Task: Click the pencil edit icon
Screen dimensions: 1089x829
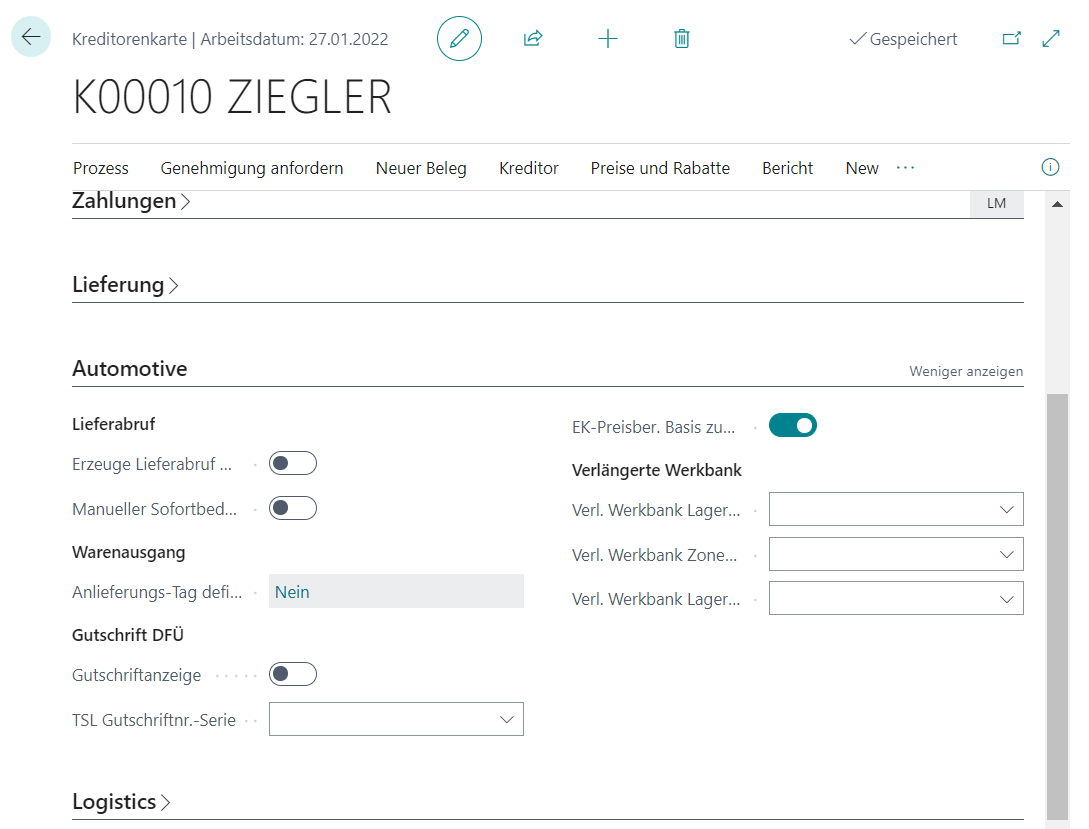Action: point(459,39)
